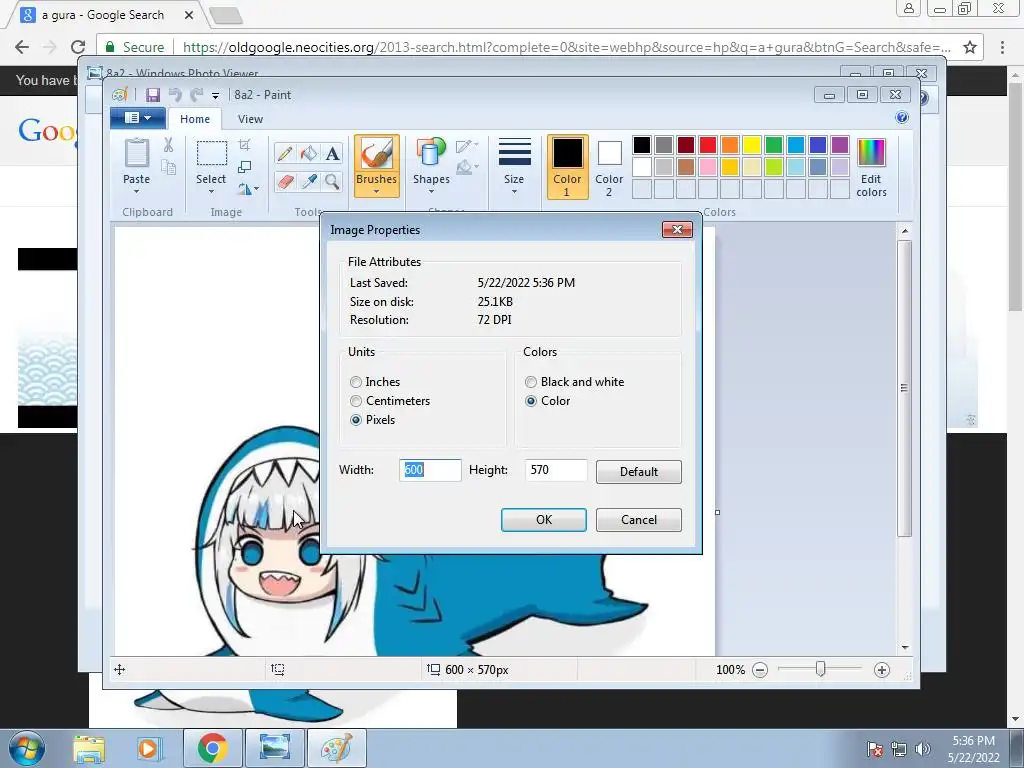Select the Text tool (letter A)
This screenshot has height=768, width=1024.
(332, 153)
